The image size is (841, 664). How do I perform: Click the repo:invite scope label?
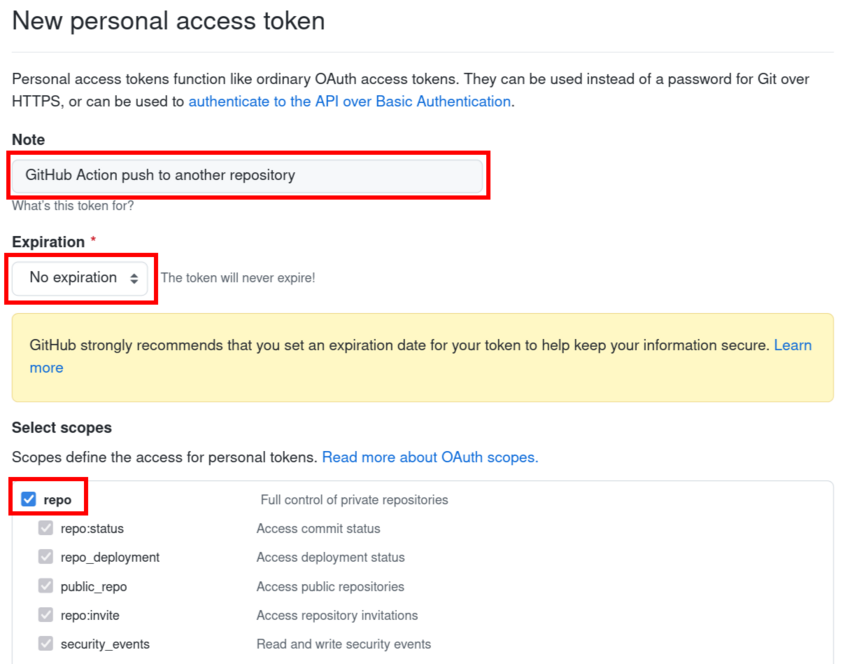click(x=90, y=615)
